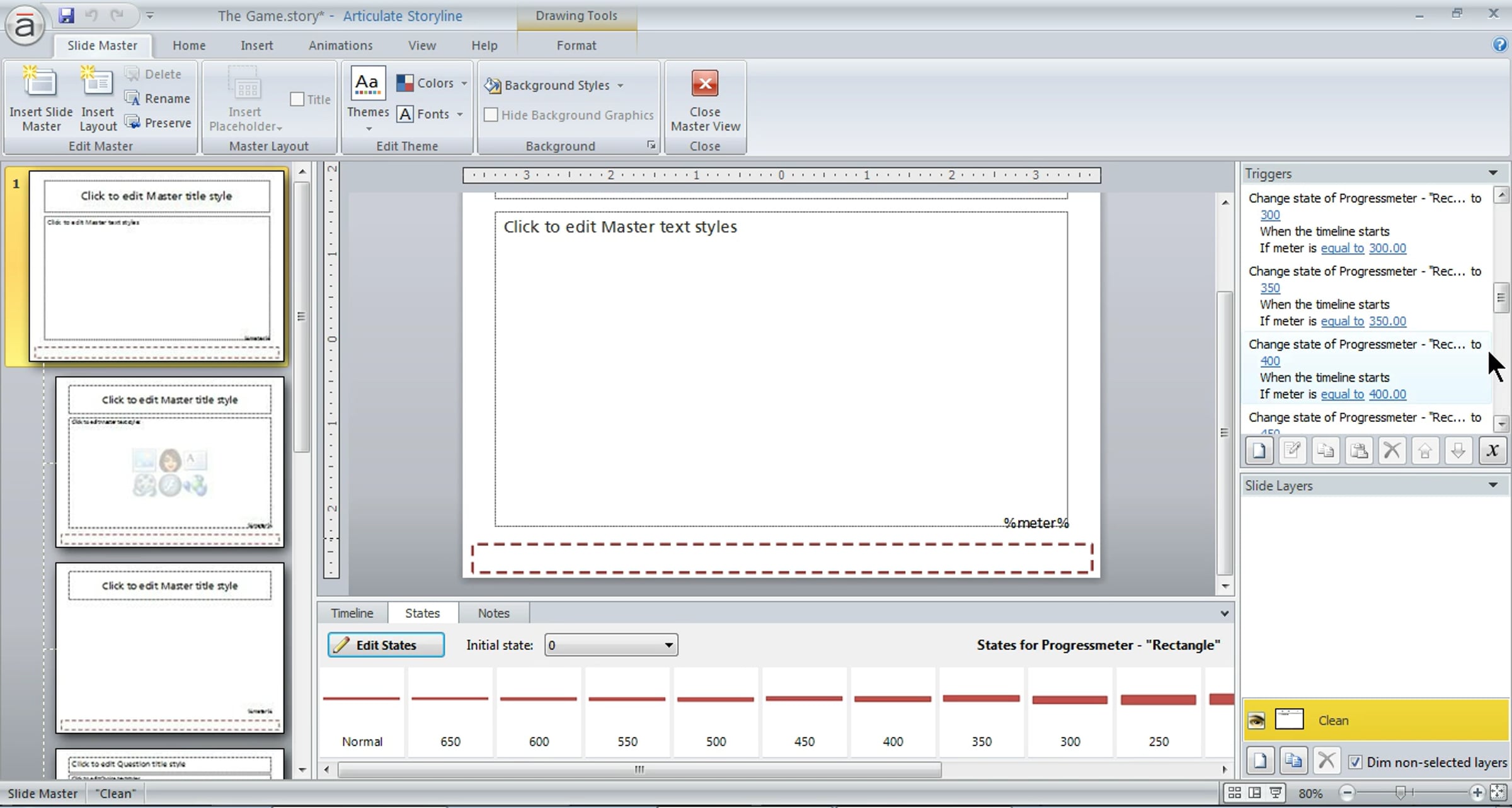Create a new trigger in Triggers panel
1512x808 pixels.
(1259, 450)
